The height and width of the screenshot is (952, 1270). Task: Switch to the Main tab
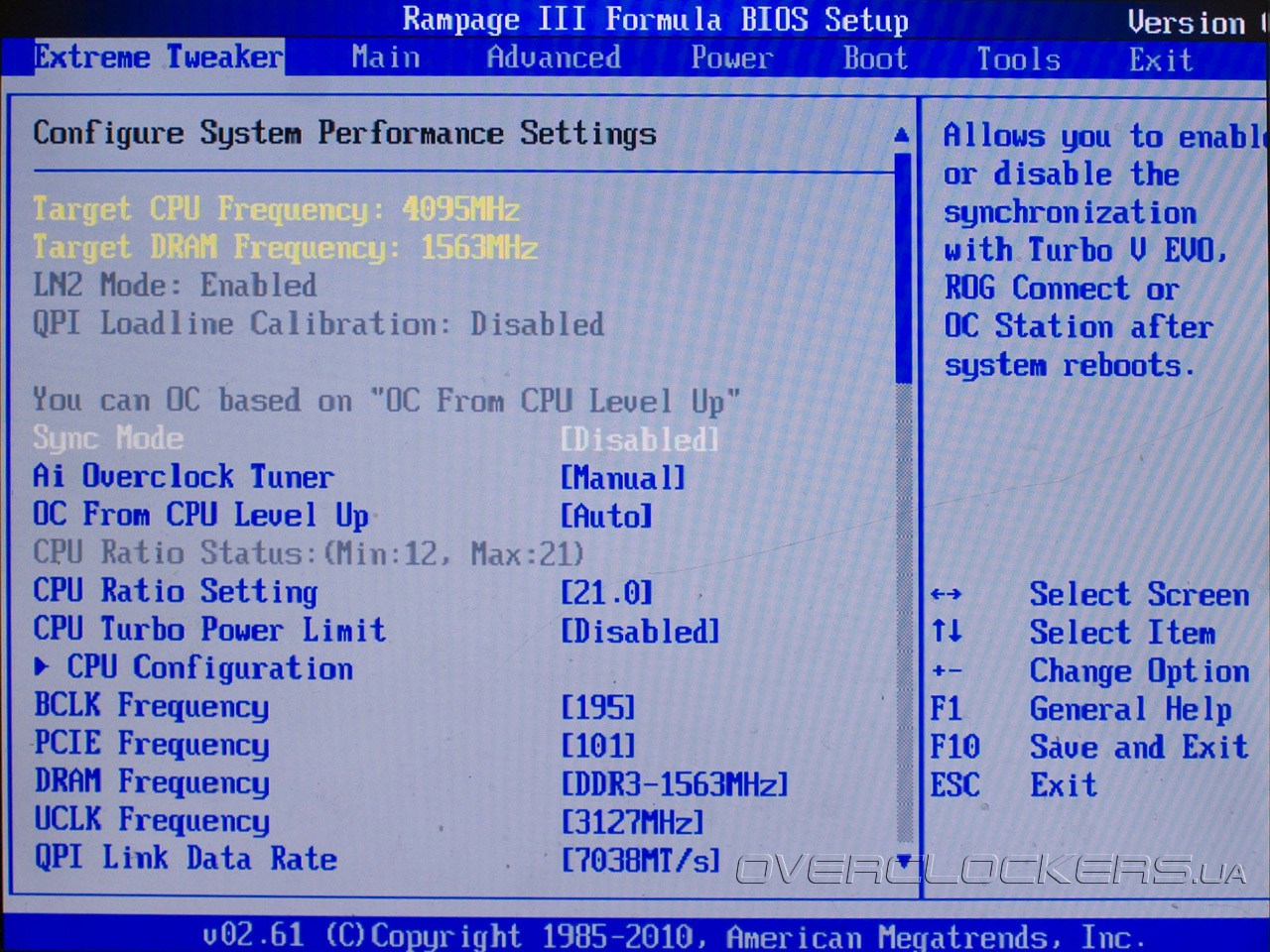(386, 58)
